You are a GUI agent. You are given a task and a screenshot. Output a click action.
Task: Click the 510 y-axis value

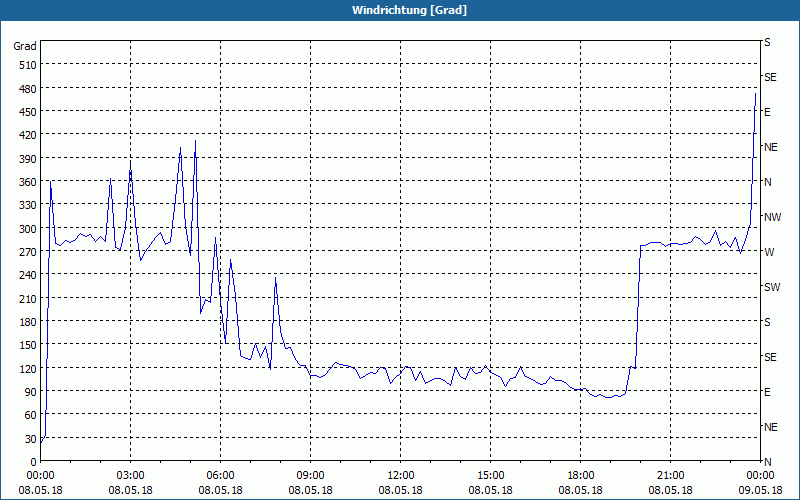click(28, 65)
